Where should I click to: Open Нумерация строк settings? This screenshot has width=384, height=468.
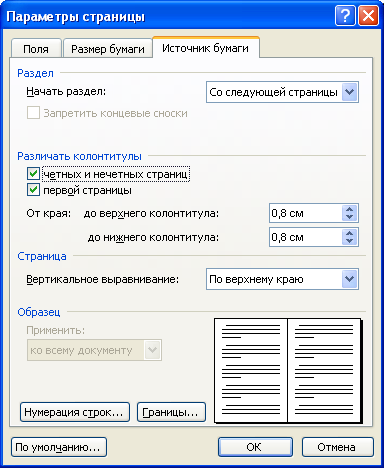75,412
